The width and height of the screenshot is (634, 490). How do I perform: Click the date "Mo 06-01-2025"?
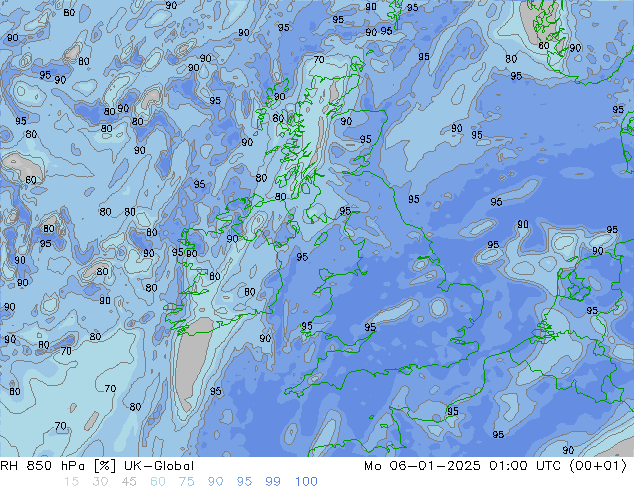[422, 466]
